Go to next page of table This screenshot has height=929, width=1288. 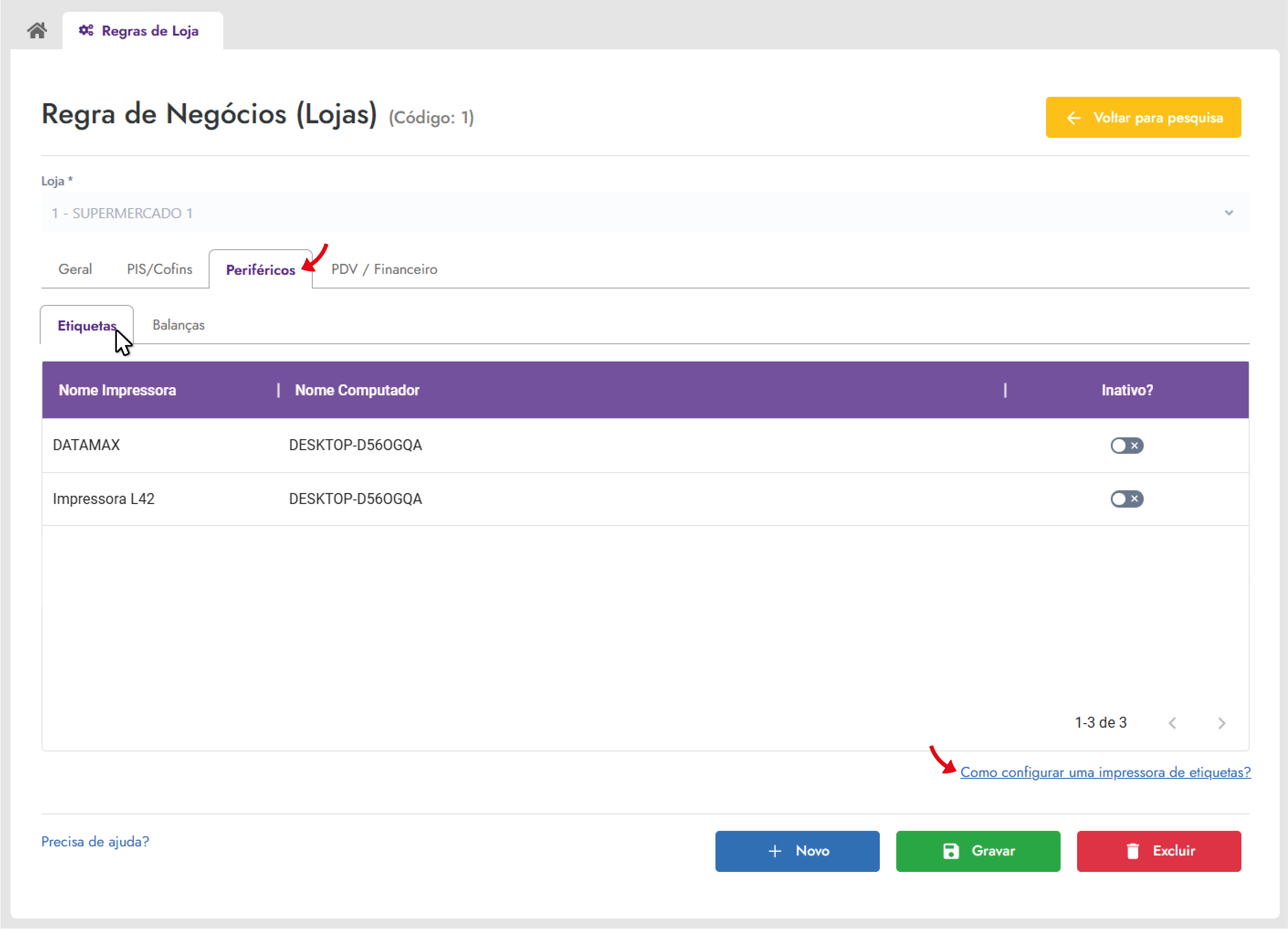1221,723
